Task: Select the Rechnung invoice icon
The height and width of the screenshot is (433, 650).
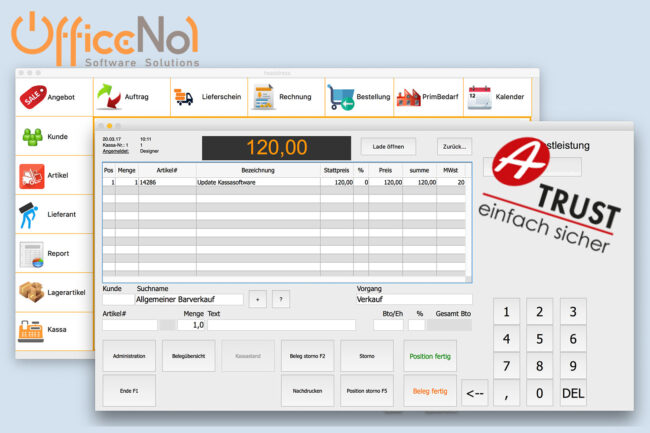Action: point(263,97)
